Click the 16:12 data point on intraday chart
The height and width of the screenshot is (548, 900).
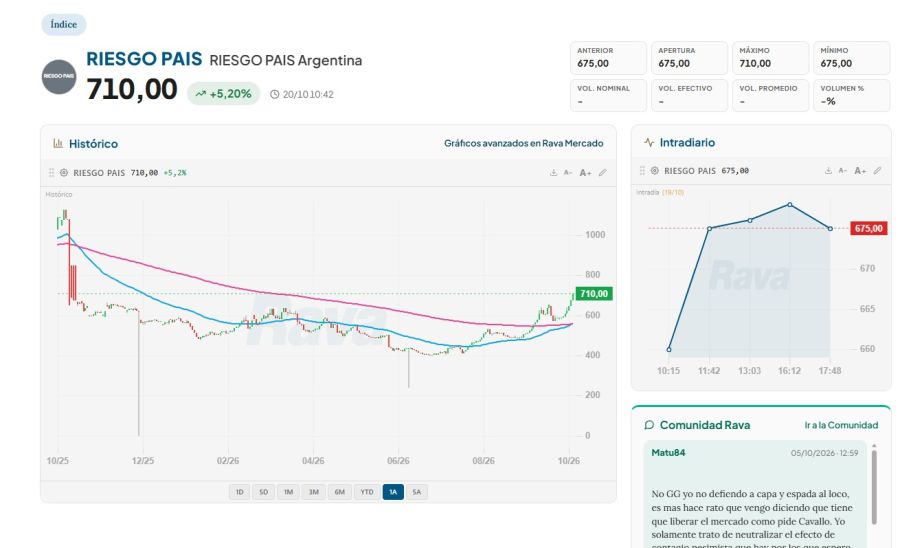(790, 205)
